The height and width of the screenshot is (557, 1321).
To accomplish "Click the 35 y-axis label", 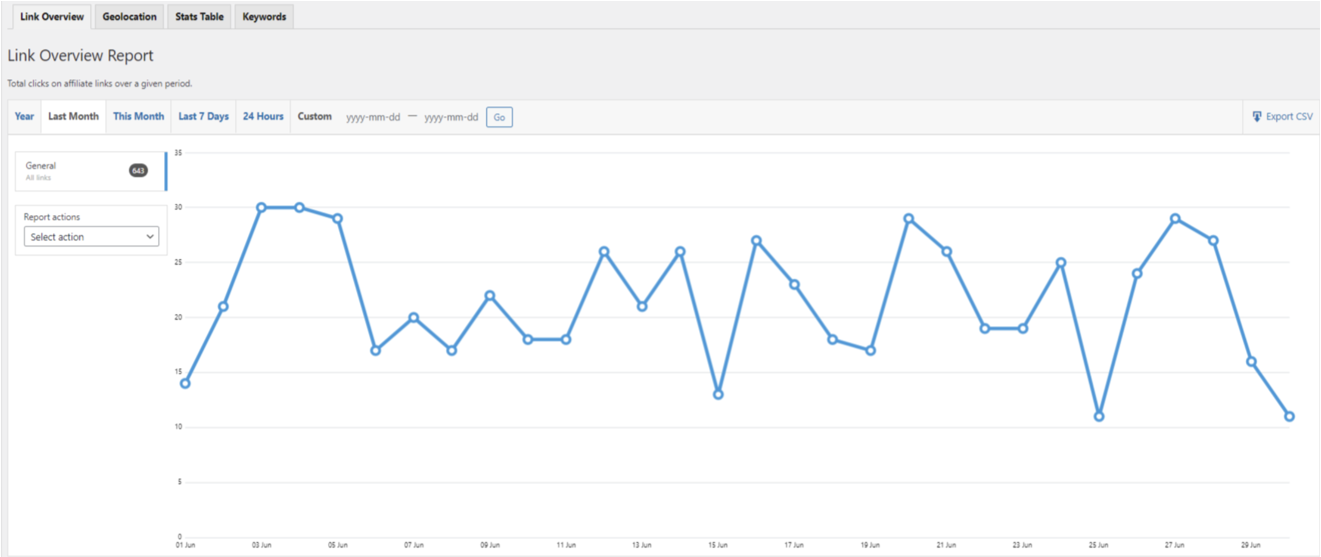I will [178, 153].
